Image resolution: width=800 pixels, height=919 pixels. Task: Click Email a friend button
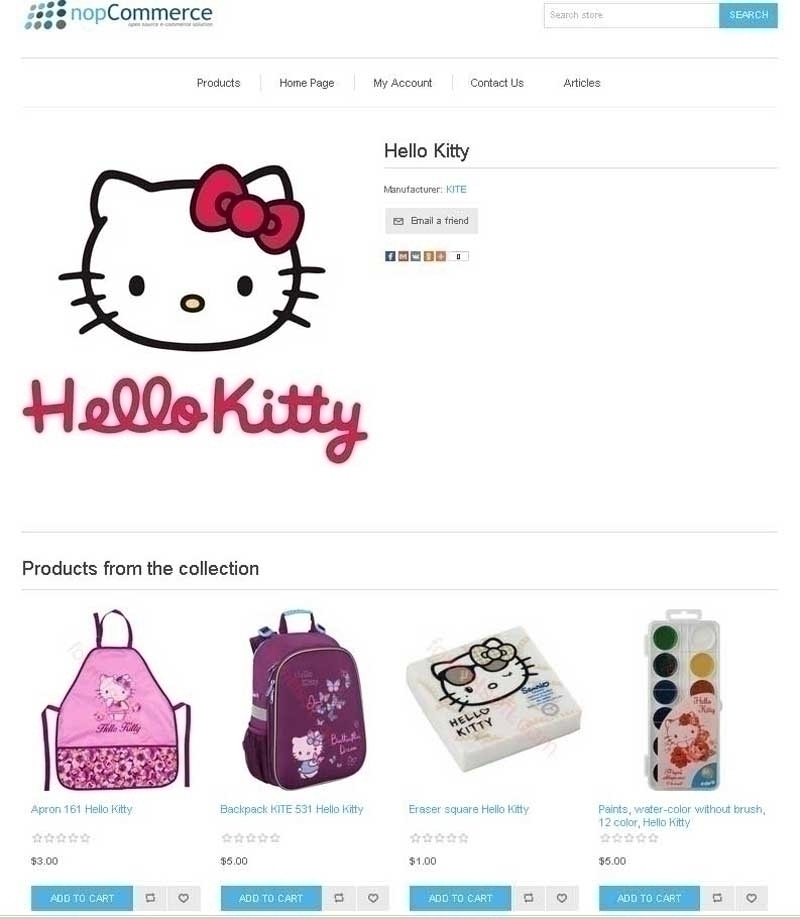pos(431,221)
